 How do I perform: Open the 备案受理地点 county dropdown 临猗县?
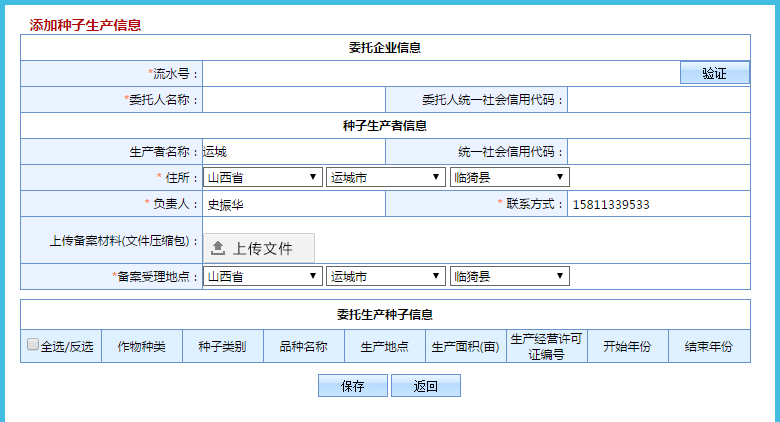pos(509,276)
